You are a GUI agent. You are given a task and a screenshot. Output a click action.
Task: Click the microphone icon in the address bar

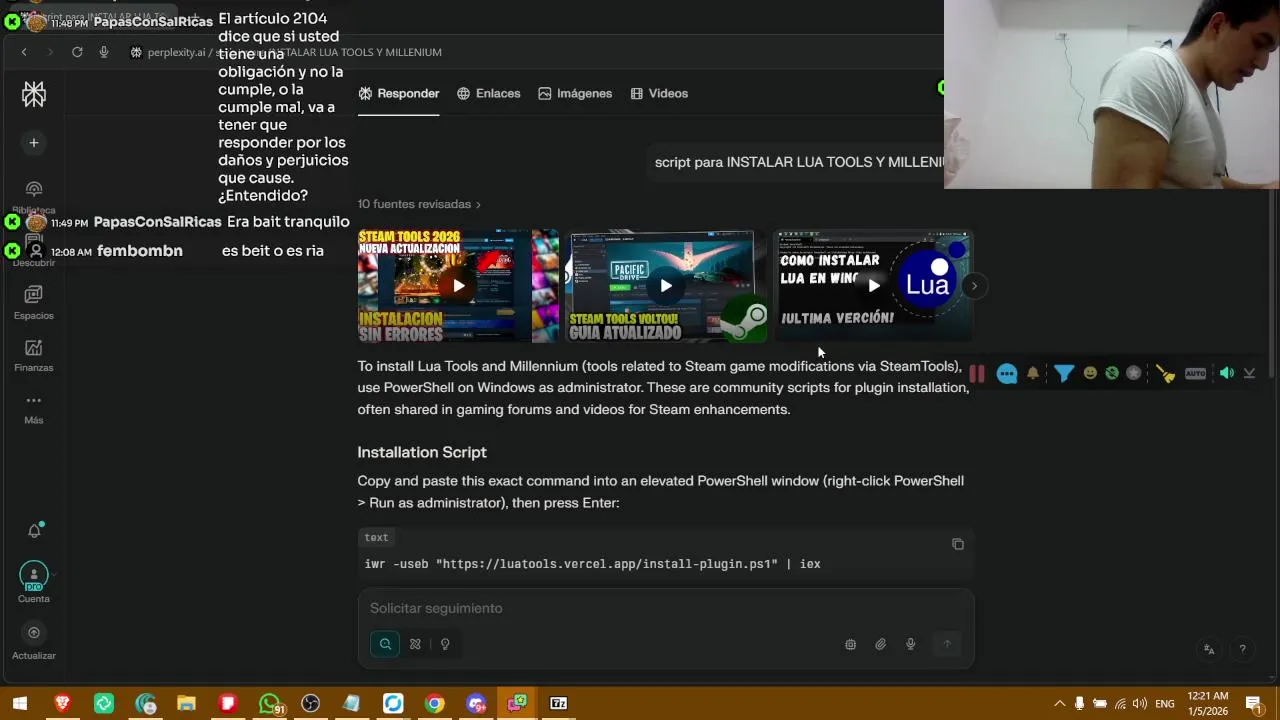(104, 52)
